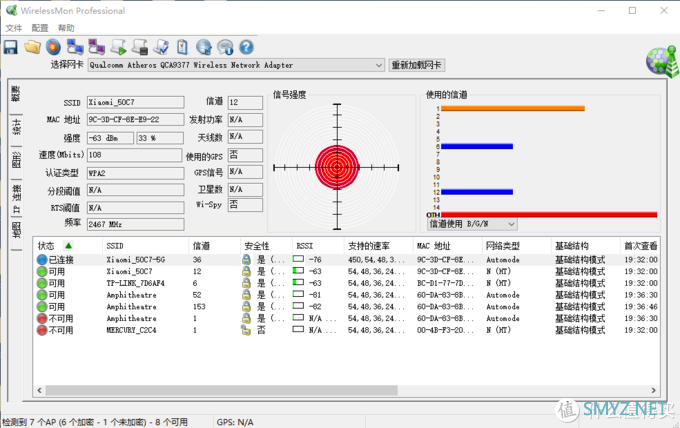Start logging with green play scroll icon

click(118, 47)
